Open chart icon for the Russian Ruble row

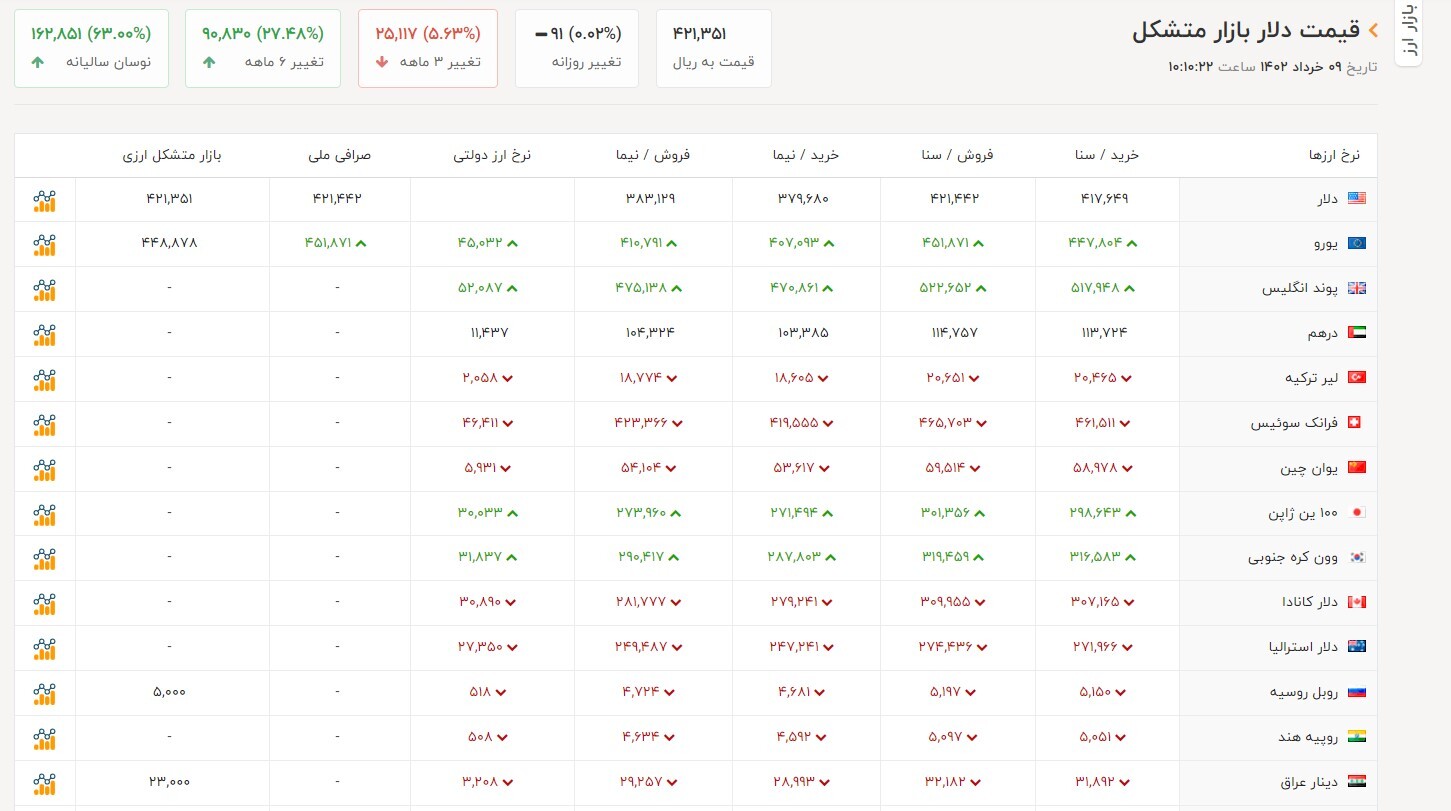pyautogui.click(x=44, y=693)
